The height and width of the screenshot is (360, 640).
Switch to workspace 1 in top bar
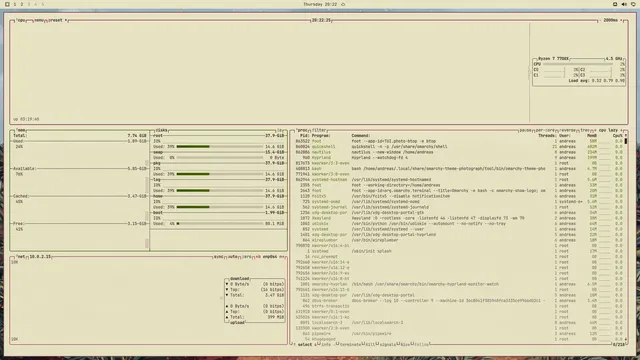click(x=15, y=4)
